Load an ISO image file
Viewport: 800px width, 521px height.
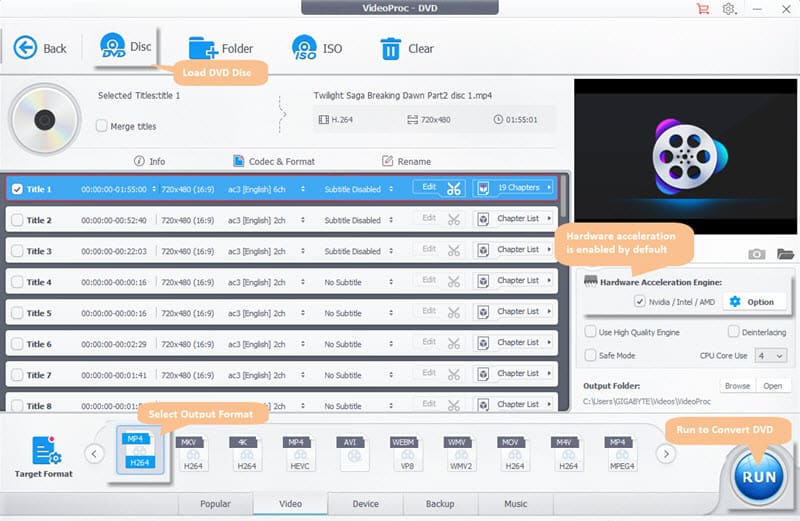tap(317, 48)
